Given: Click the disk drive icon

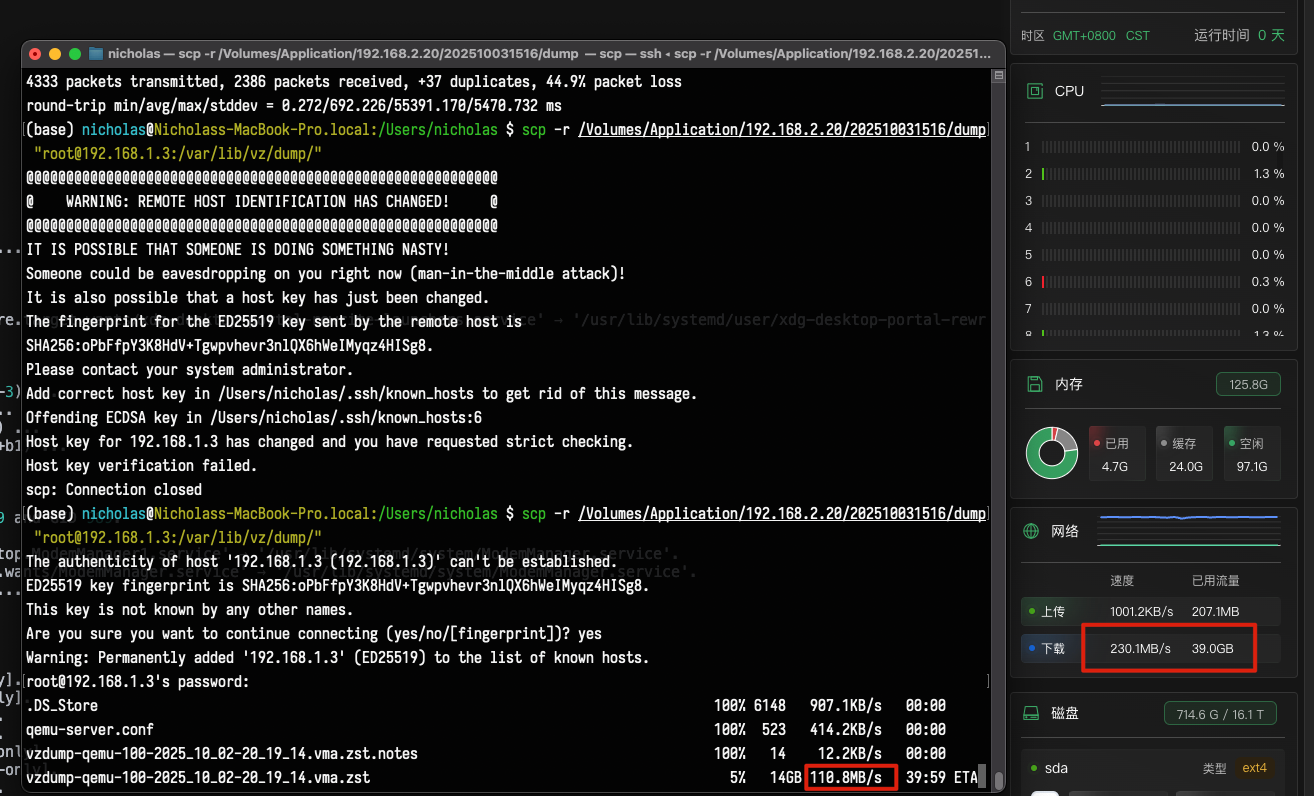Looking at the screenshot, I should 1032,714.
